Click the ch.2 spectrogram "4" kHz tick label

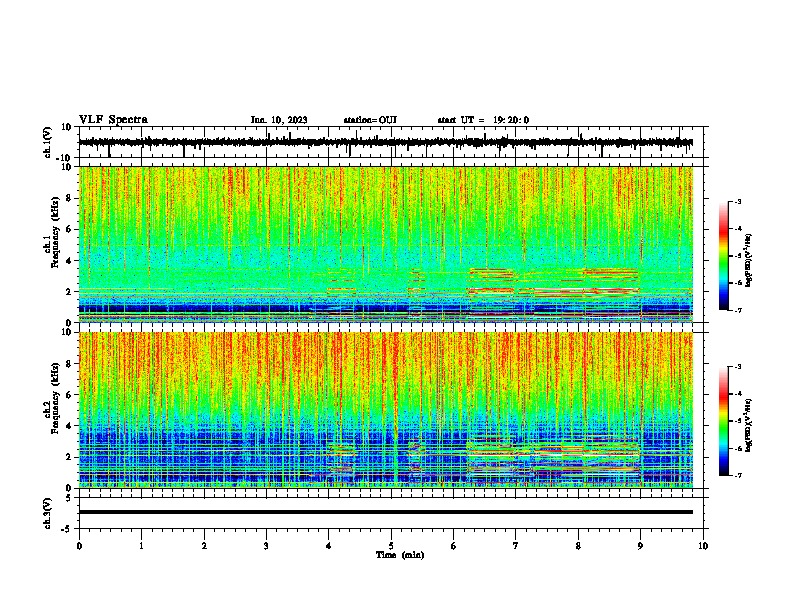point(69,426)
